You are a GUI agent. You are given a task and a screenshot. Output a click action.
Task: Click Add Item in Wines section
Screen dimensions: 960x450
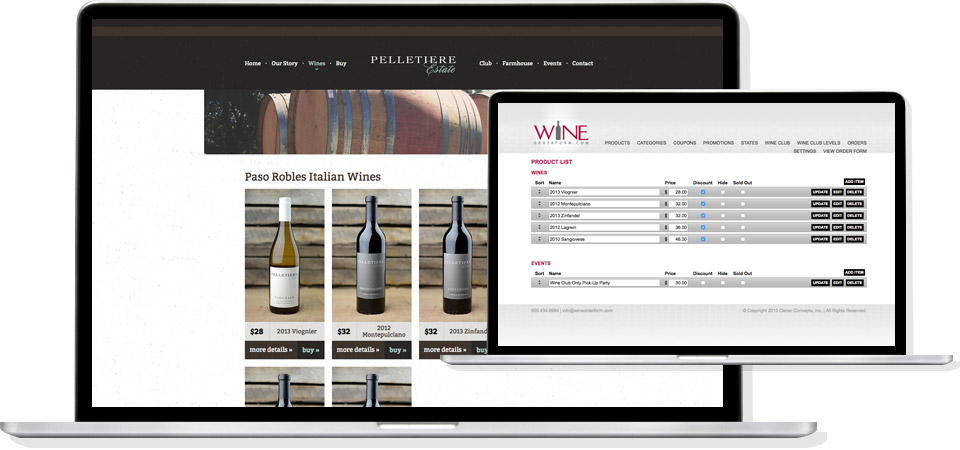pos(854,182)
